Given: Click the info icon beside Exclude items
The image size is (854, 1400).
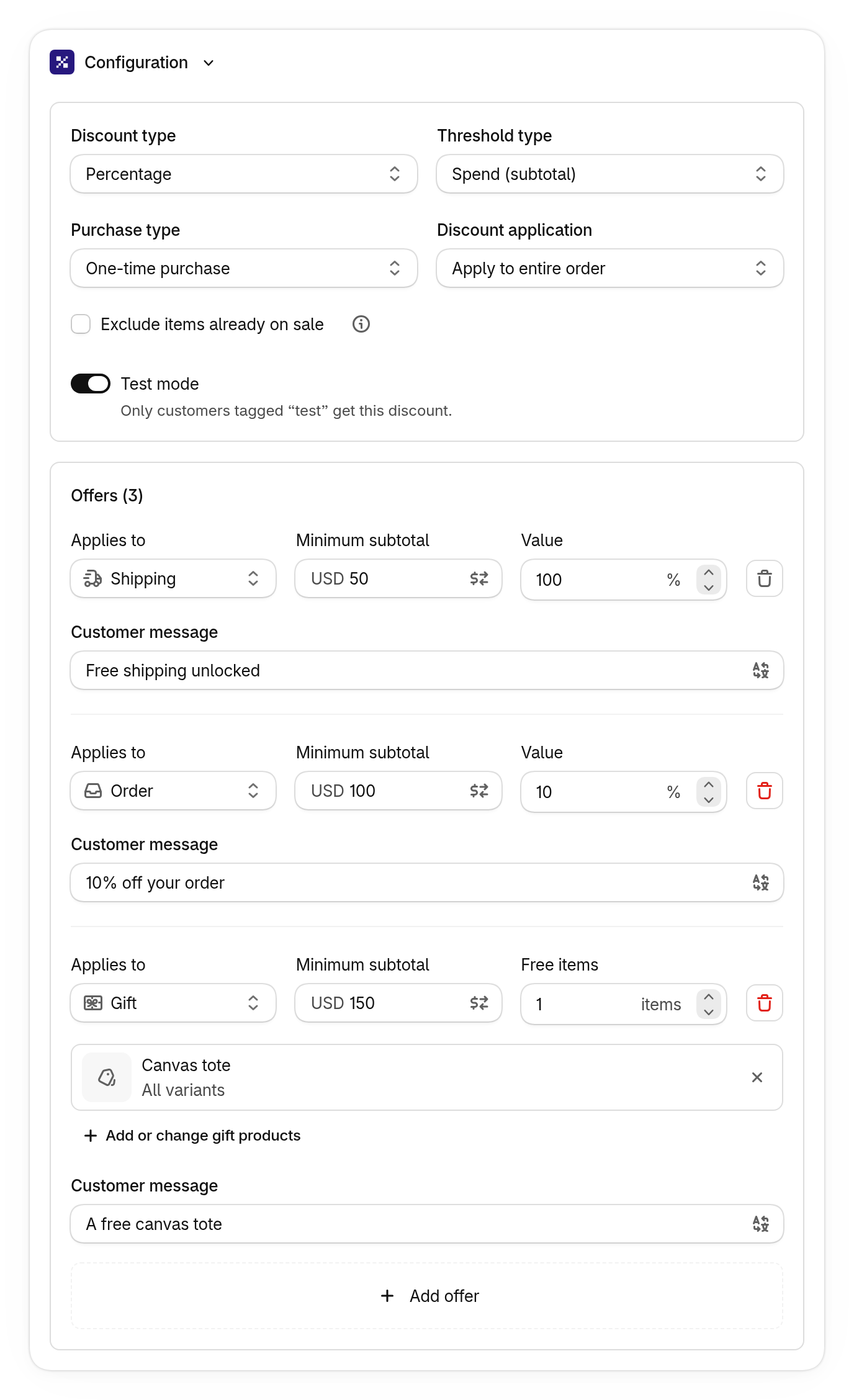Looking at the screenshot, I should (361, 324).
